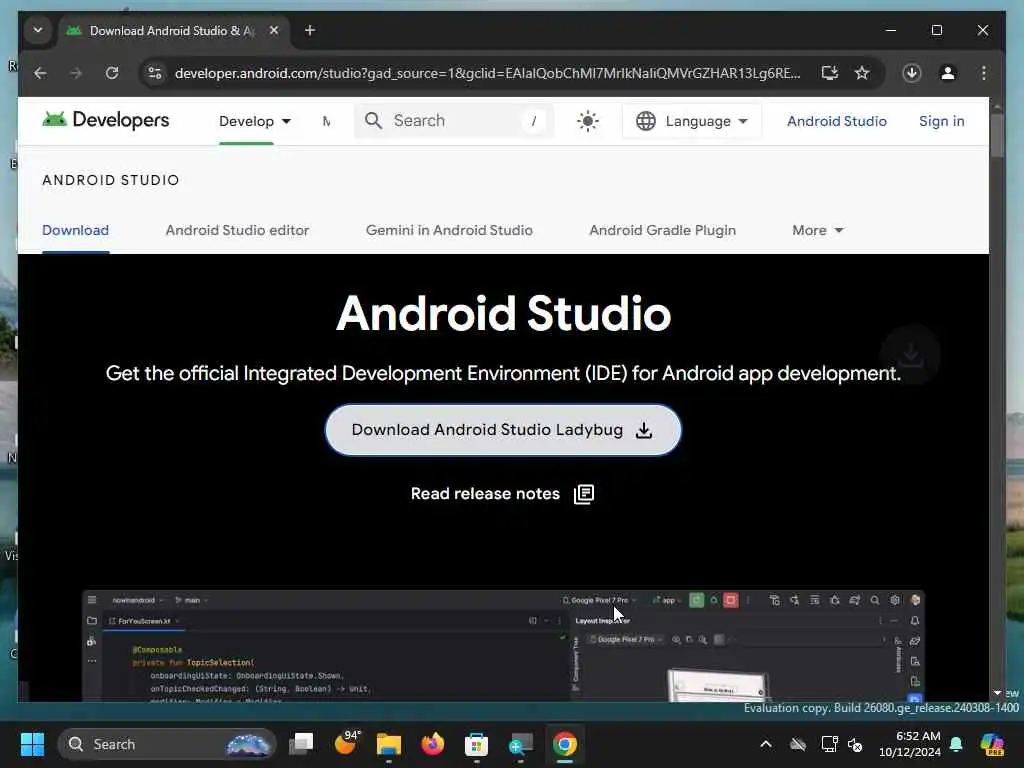Bookmark this page with the star icon
The image size is (1024, 768).
tap(862, 73)
